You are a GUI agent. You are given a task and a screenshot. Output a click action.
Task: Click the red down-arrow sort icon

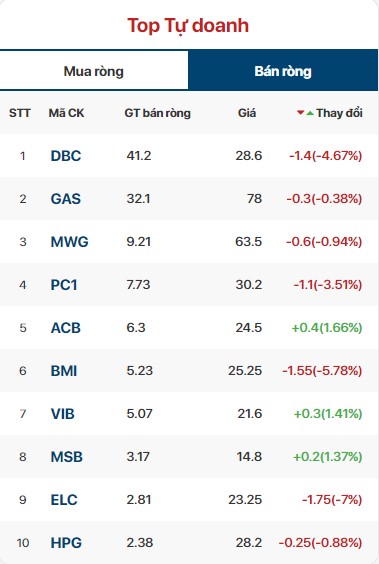(x=301, y=113)
